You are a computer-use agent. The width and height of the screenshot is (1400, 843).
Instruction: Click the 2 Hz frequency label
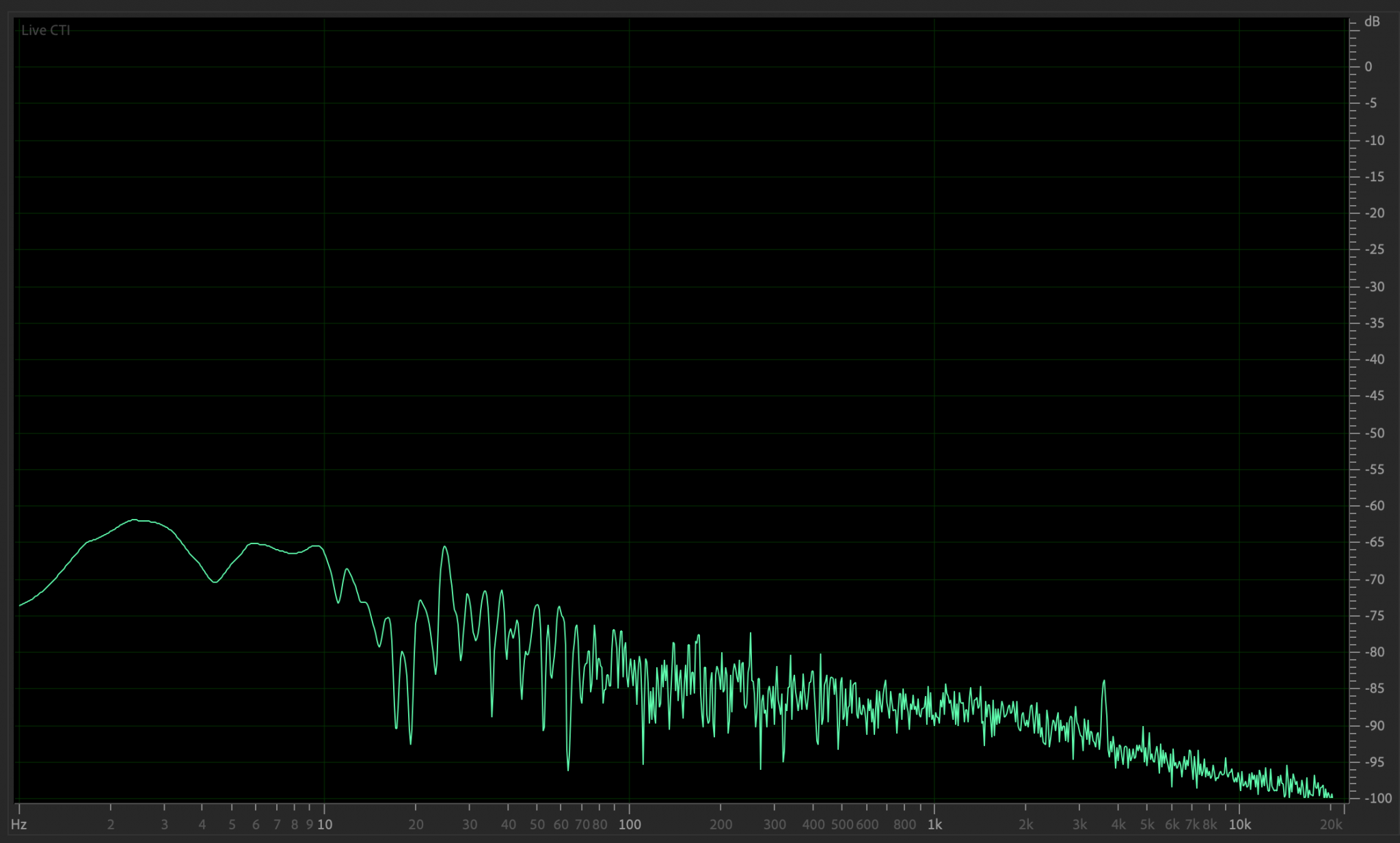pos(111,825)
